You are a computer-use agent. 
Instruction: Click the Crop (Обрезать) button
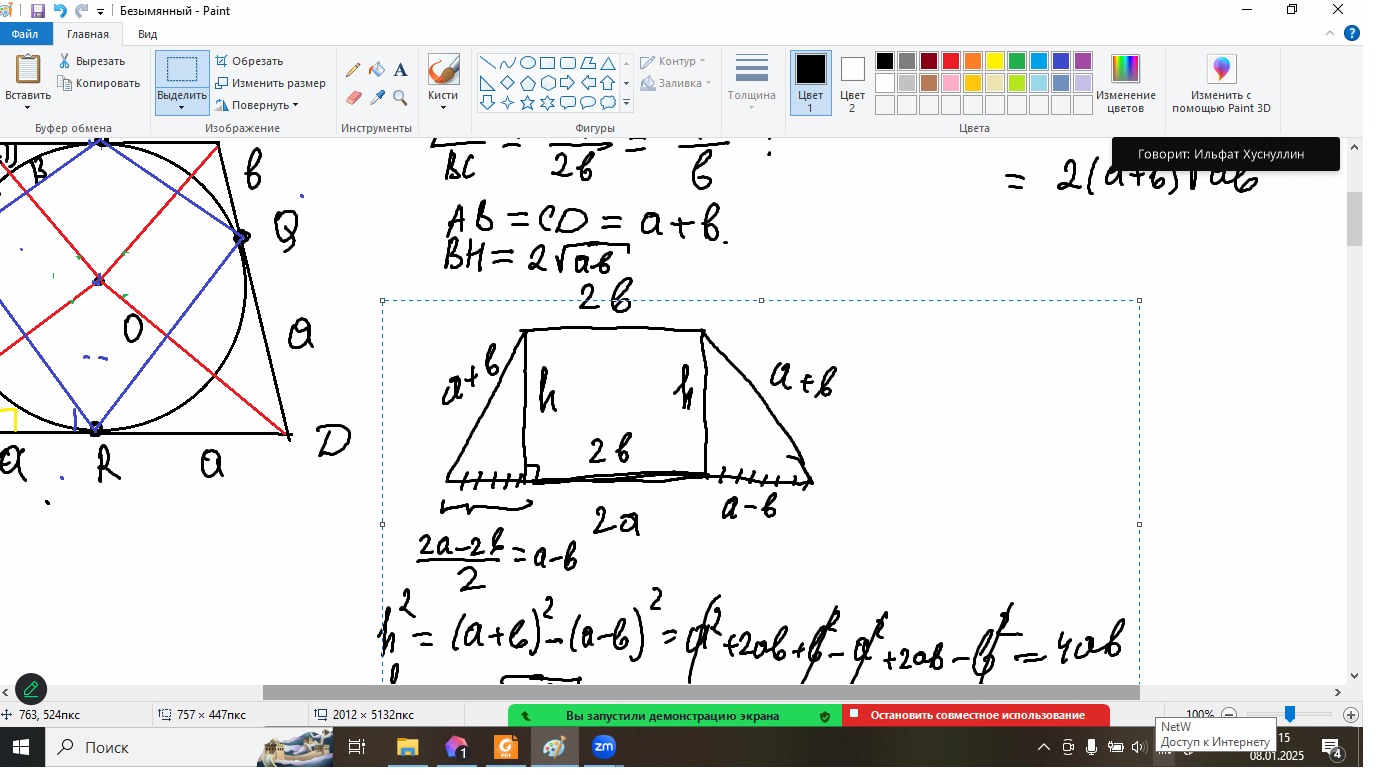pyautogui.click(x=250, y=61)
